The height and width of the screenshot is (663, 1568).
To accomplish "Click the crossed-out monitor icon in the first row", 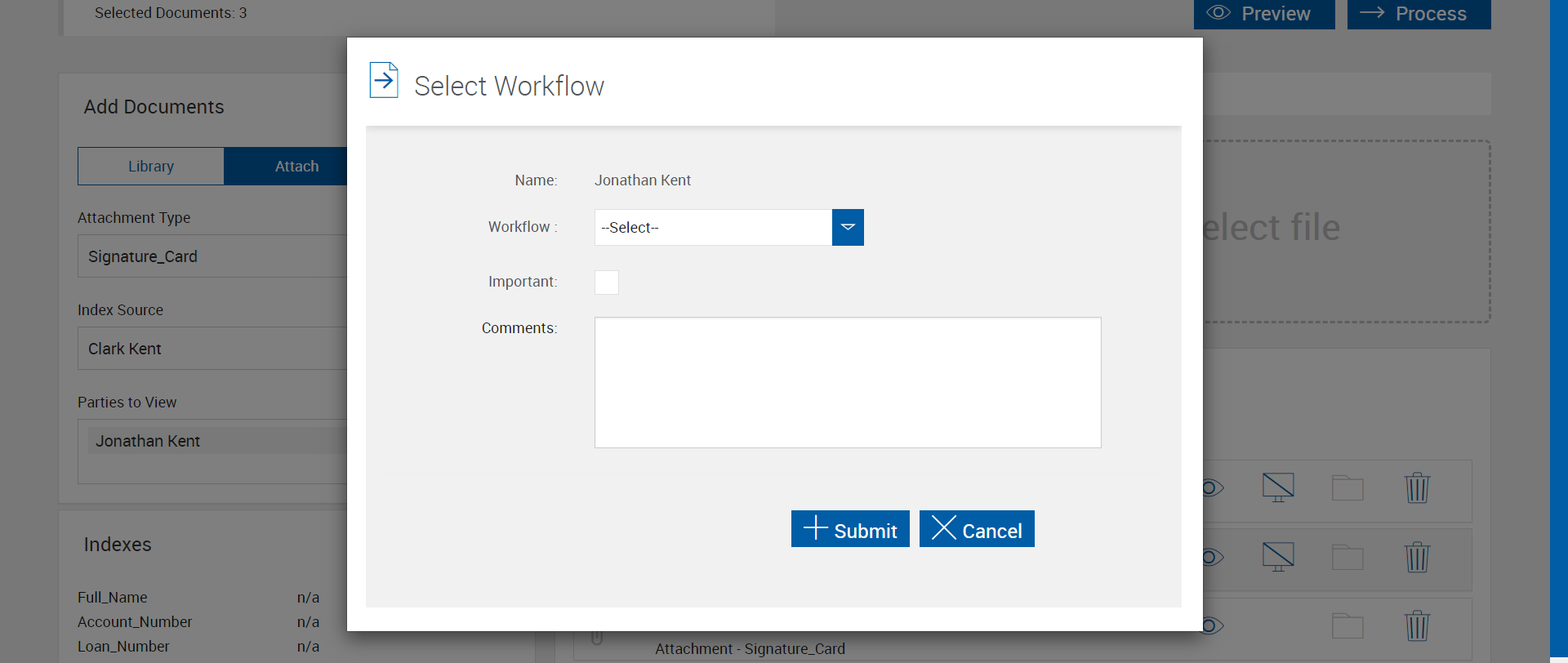I will point(1278,487).
